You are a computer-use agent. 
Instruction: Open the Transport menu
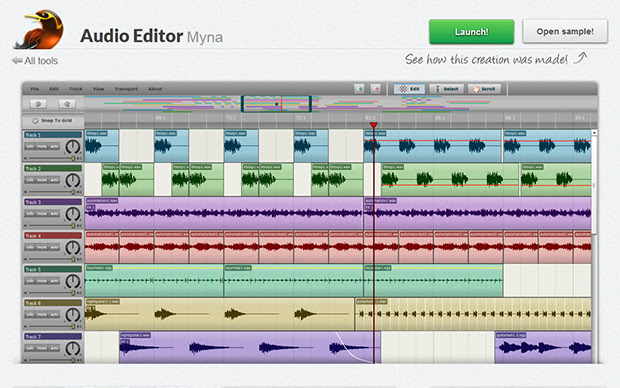tap(126, 89)
